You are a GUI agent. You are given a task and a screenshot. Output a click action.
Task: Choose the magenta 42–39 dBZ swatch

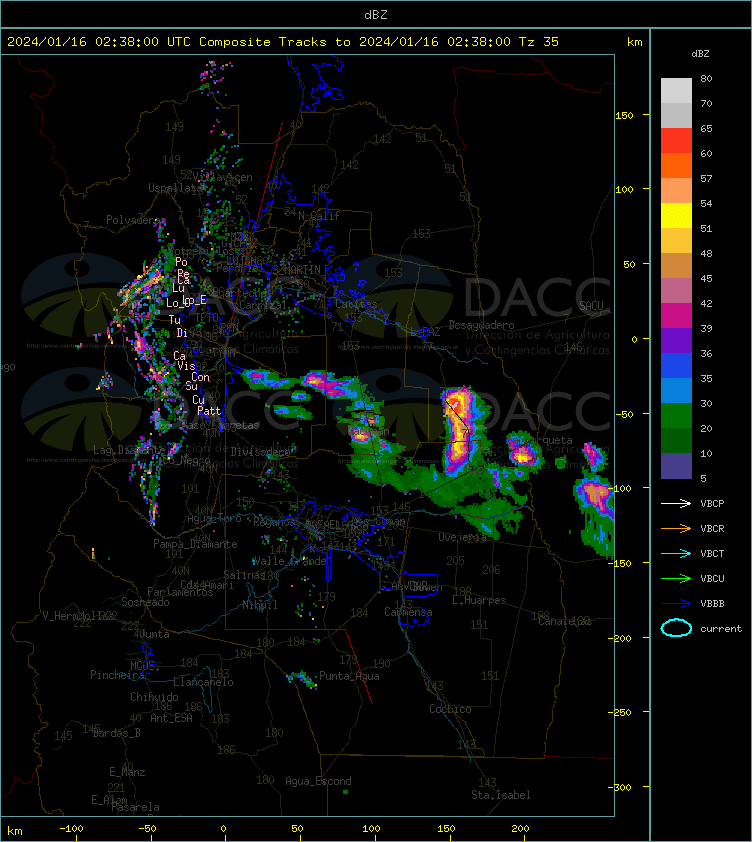[676, 315]
